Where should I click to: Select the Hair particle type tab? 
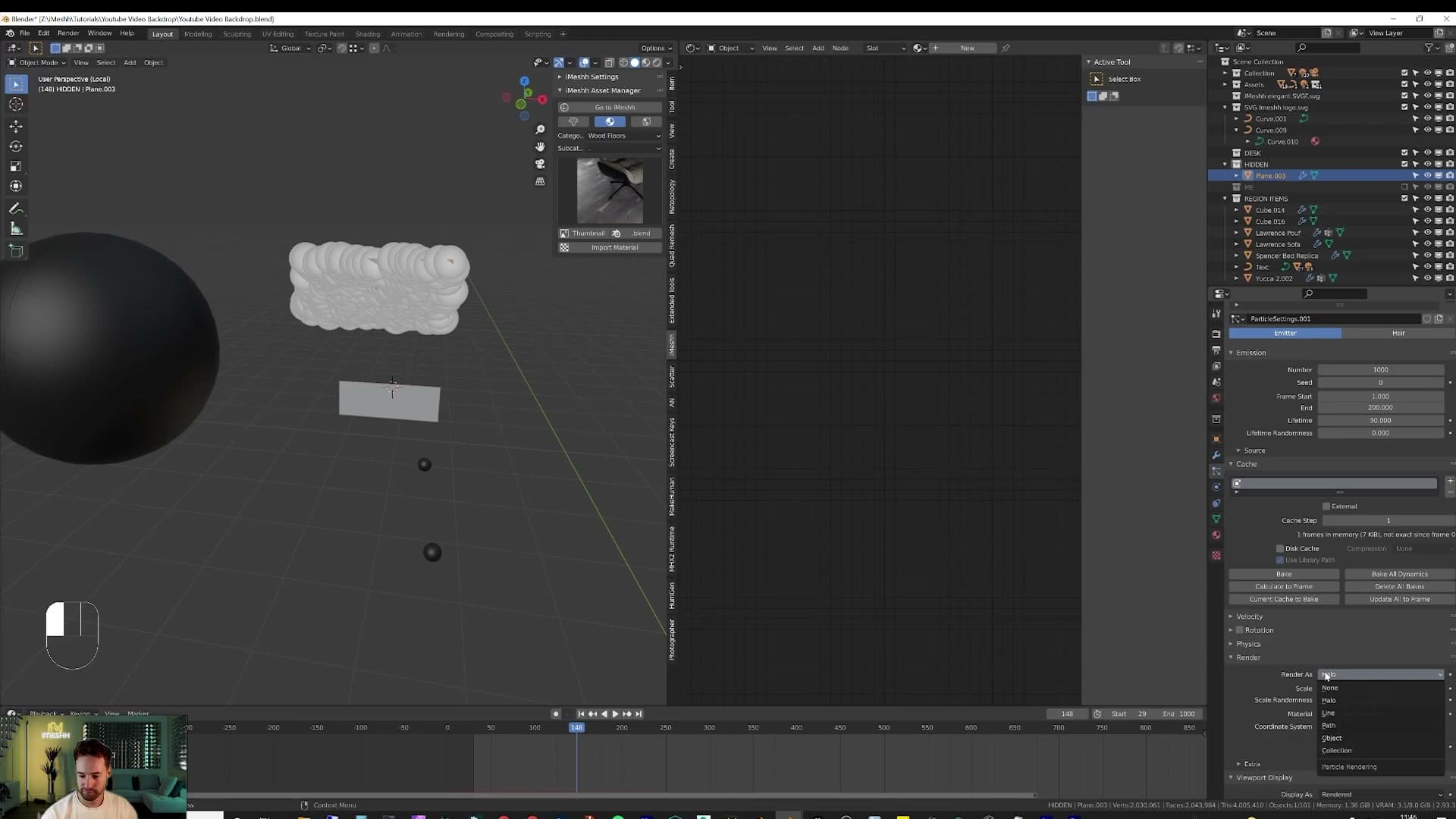coord(1398,333)
